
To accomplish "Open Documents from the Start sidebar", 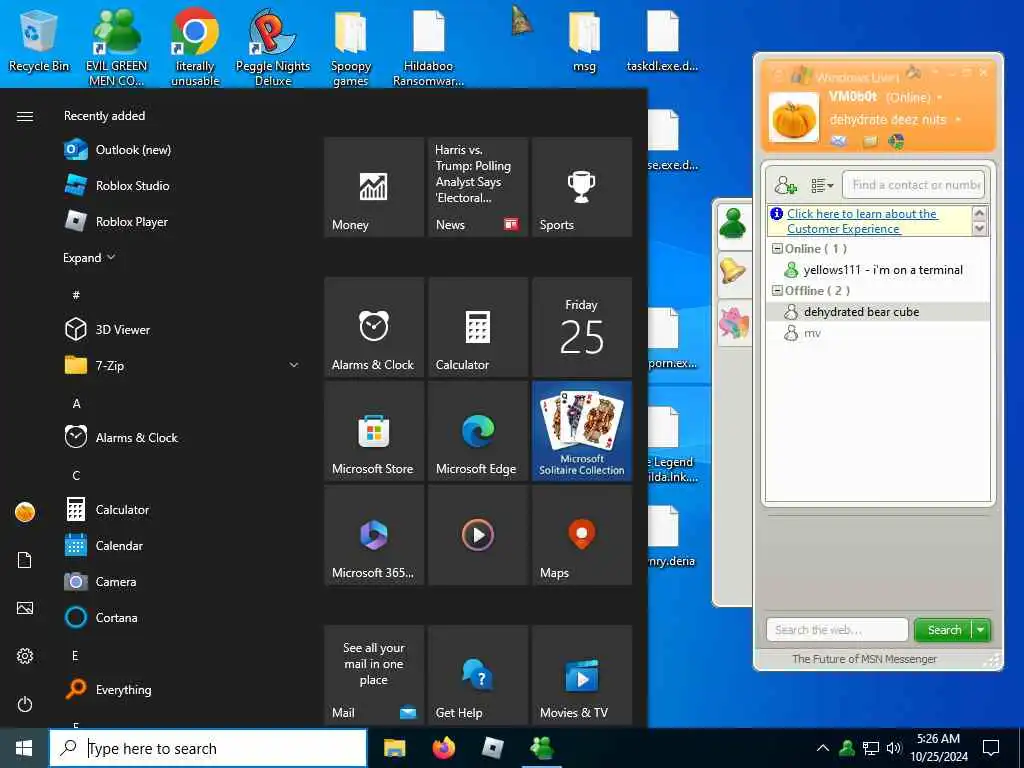I will tap(25, 560).
